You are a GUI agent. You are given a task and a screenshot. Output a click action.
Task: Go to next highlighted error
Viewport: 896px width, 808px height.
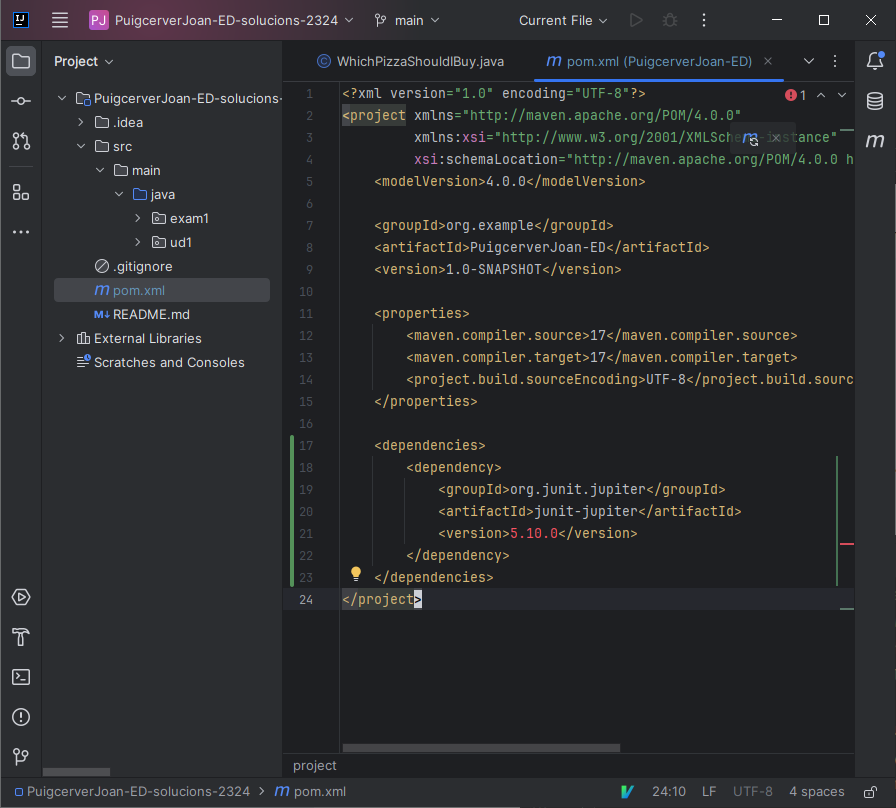pos(842,95)
